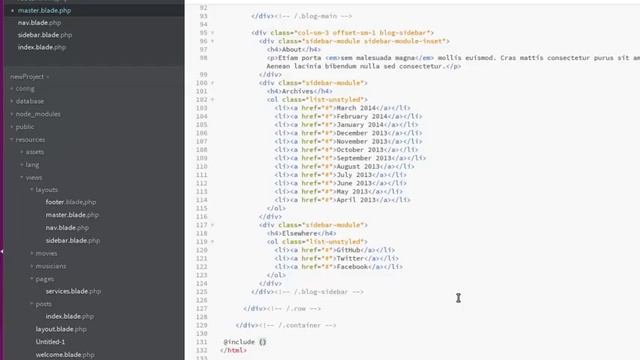Open welcome.blade.php in the file tree

[x=65, y=355]
